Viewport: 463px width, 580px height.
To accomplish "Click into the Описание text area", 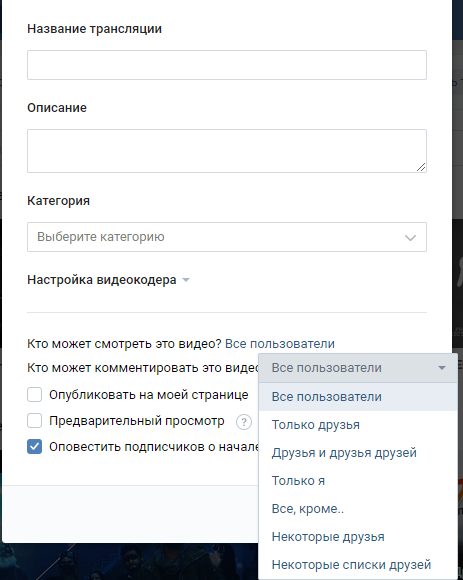I will pos(227,151).
